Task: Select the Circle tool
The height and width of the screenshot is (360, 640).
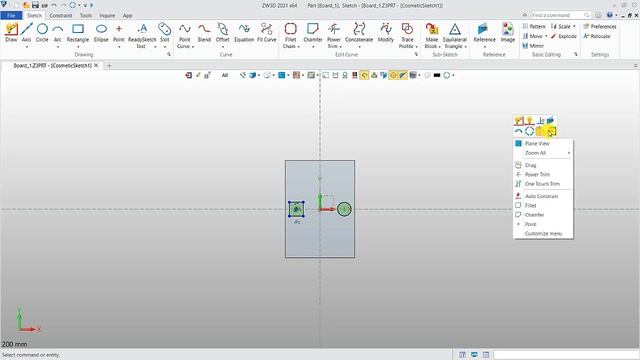Action: (x=42, y=33)
